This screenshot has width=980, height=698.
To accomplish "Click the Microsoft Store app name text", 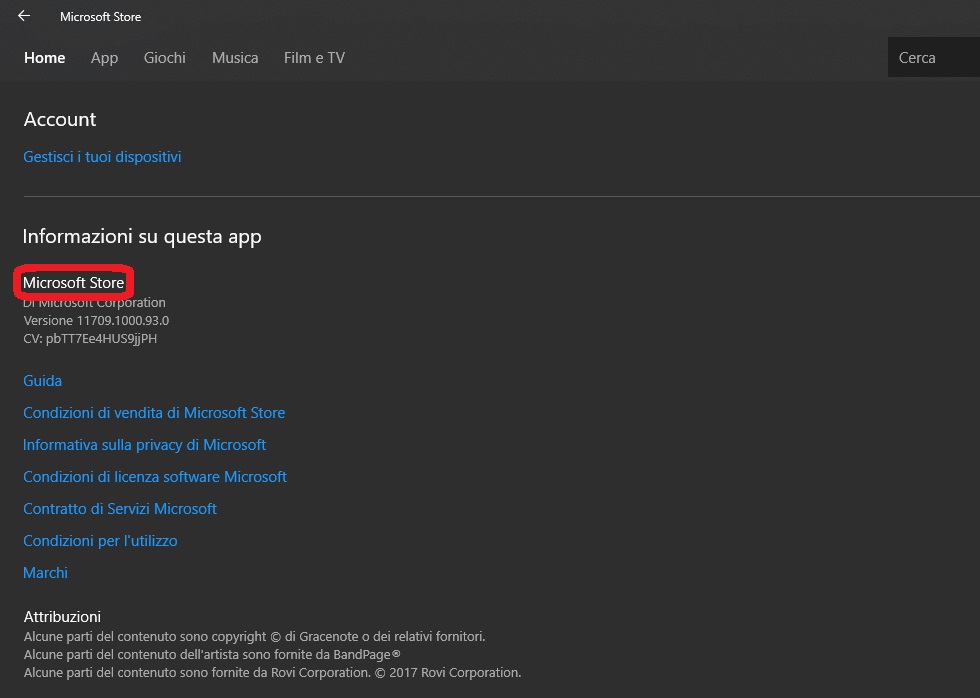I will click(x=74, y=282).
